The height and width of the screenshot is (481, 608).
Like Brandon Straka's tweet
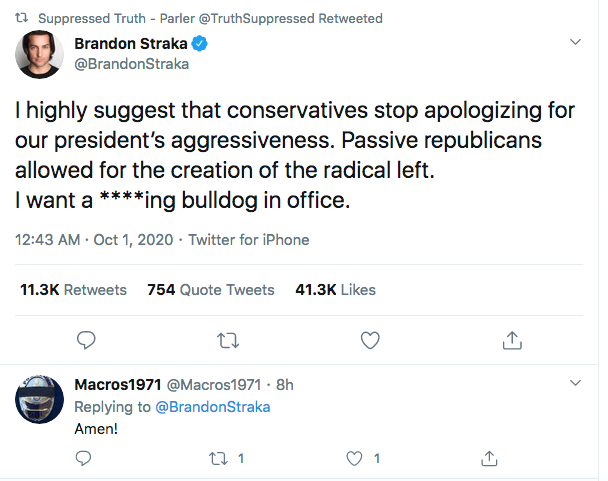370,340
